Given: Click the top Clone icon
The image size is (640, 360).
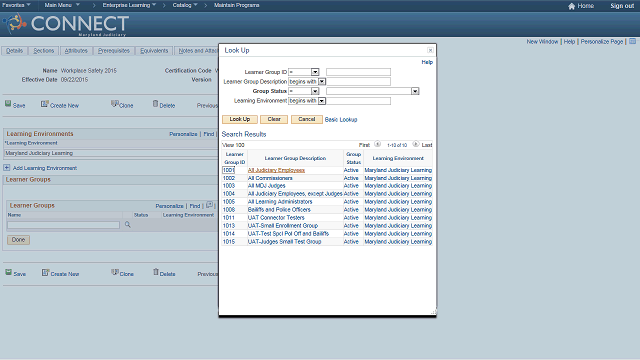Looking at the screenshot, I should (115, 104).
